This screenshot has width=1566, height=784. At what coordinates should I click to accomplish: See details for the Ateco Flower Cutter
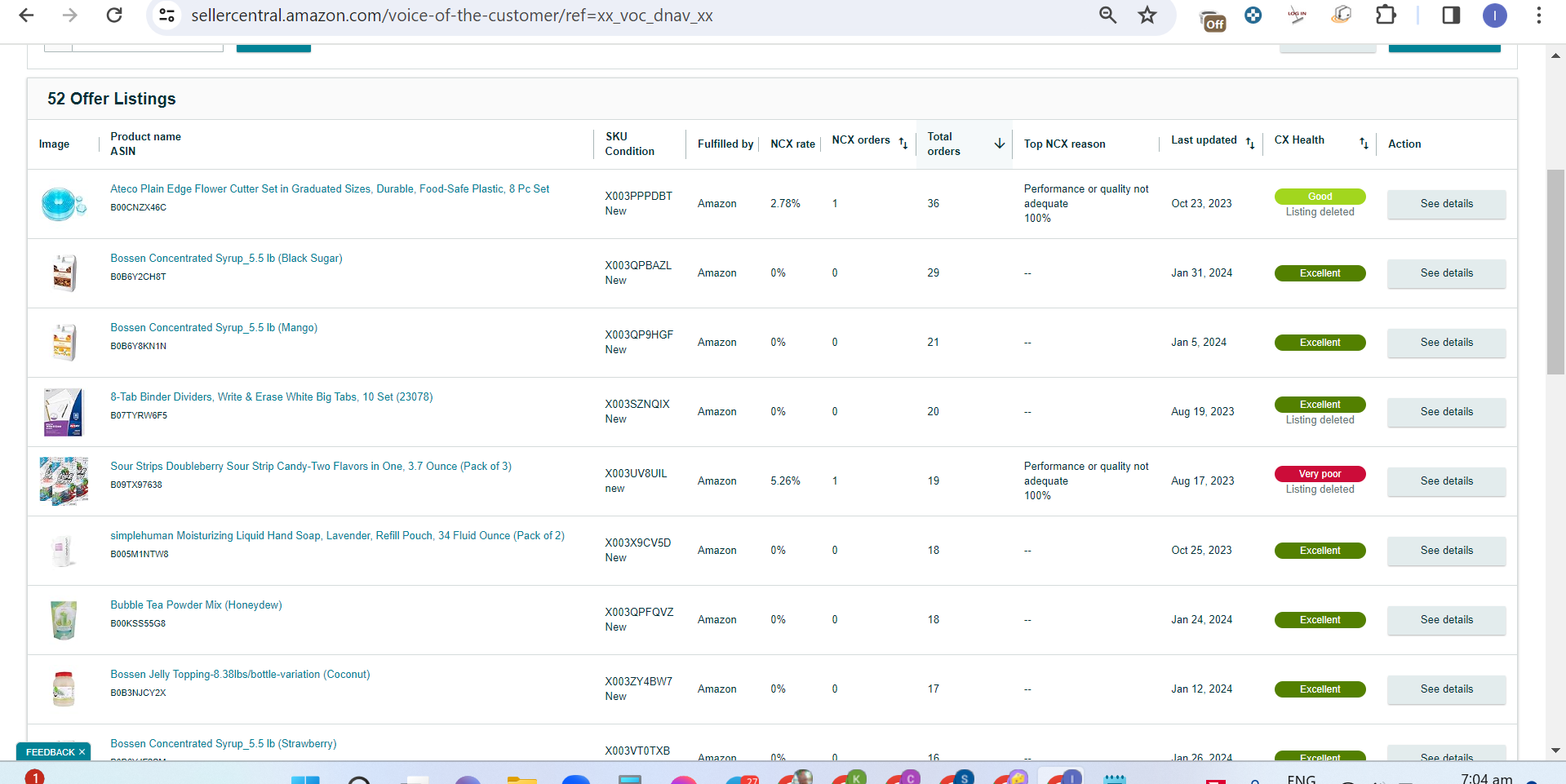click(1446, 204)
